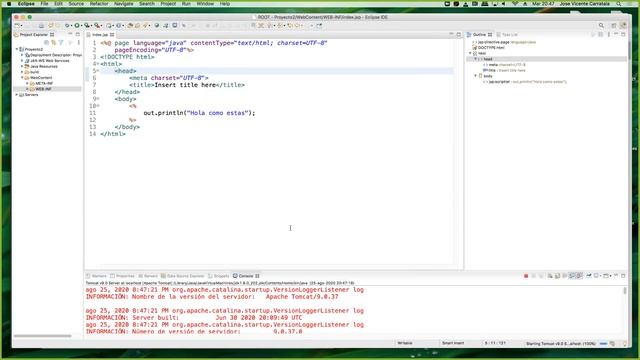Toggle show console on standard error change
Viewport: 640px width, 360px height.
click(x=579, y=276)
